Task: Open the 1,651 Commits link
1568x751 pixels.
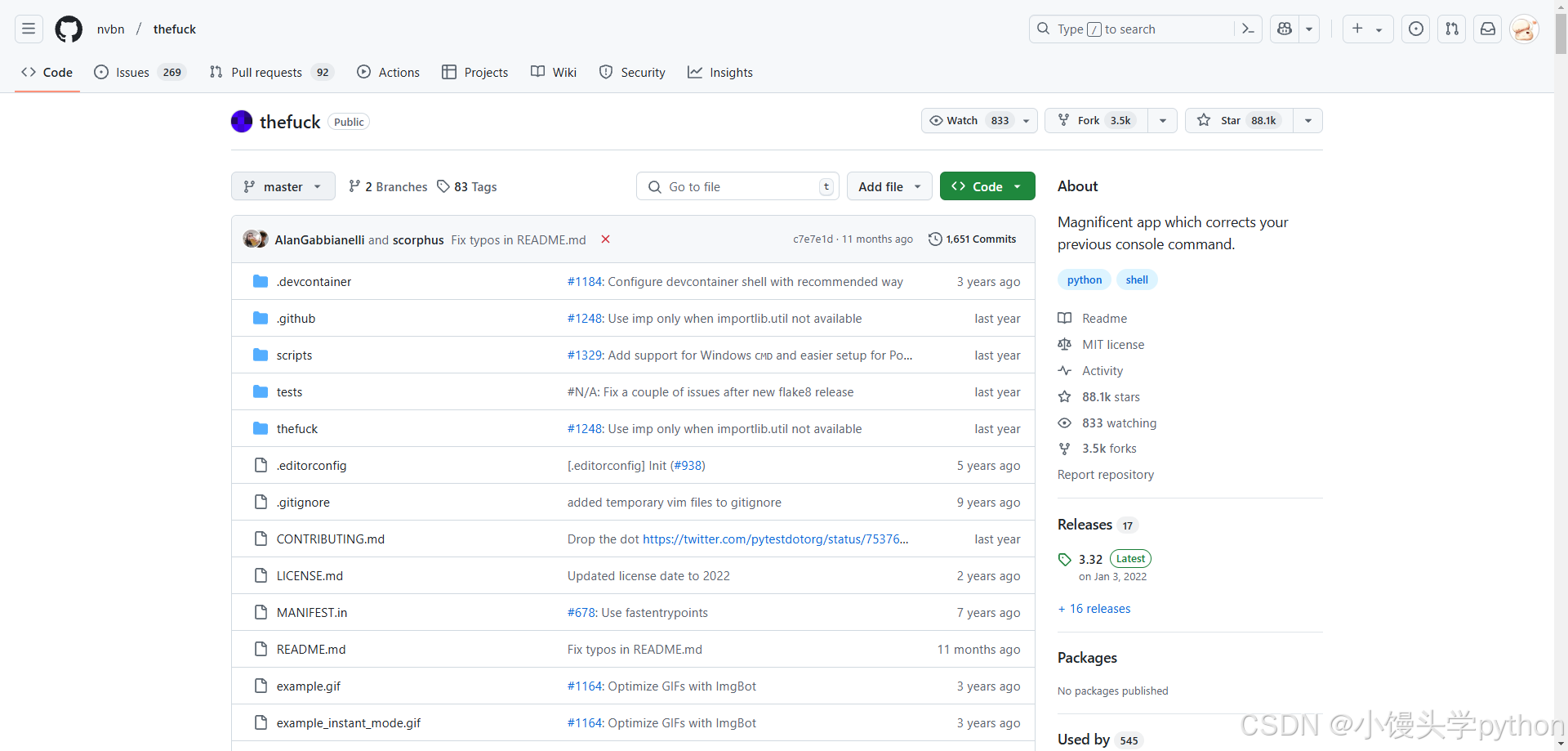Action: [x=973, y=239]
